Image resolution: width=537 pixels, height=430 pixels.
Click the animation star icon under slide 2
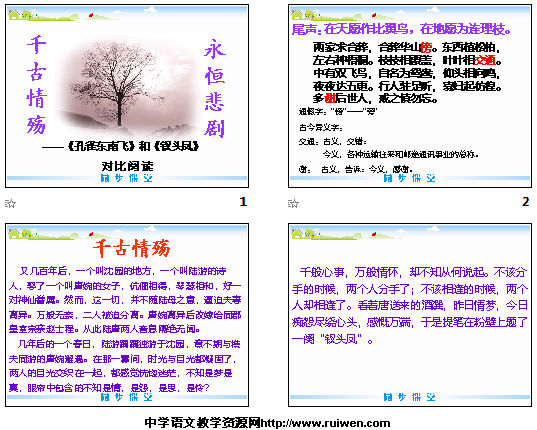[x=294, y=204]
